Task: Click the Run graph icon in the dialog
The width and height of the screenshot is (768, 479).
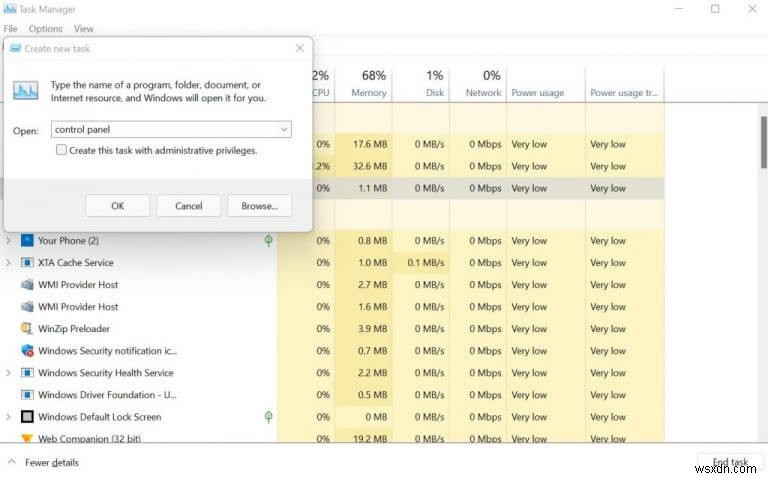Action: [25, 91]
